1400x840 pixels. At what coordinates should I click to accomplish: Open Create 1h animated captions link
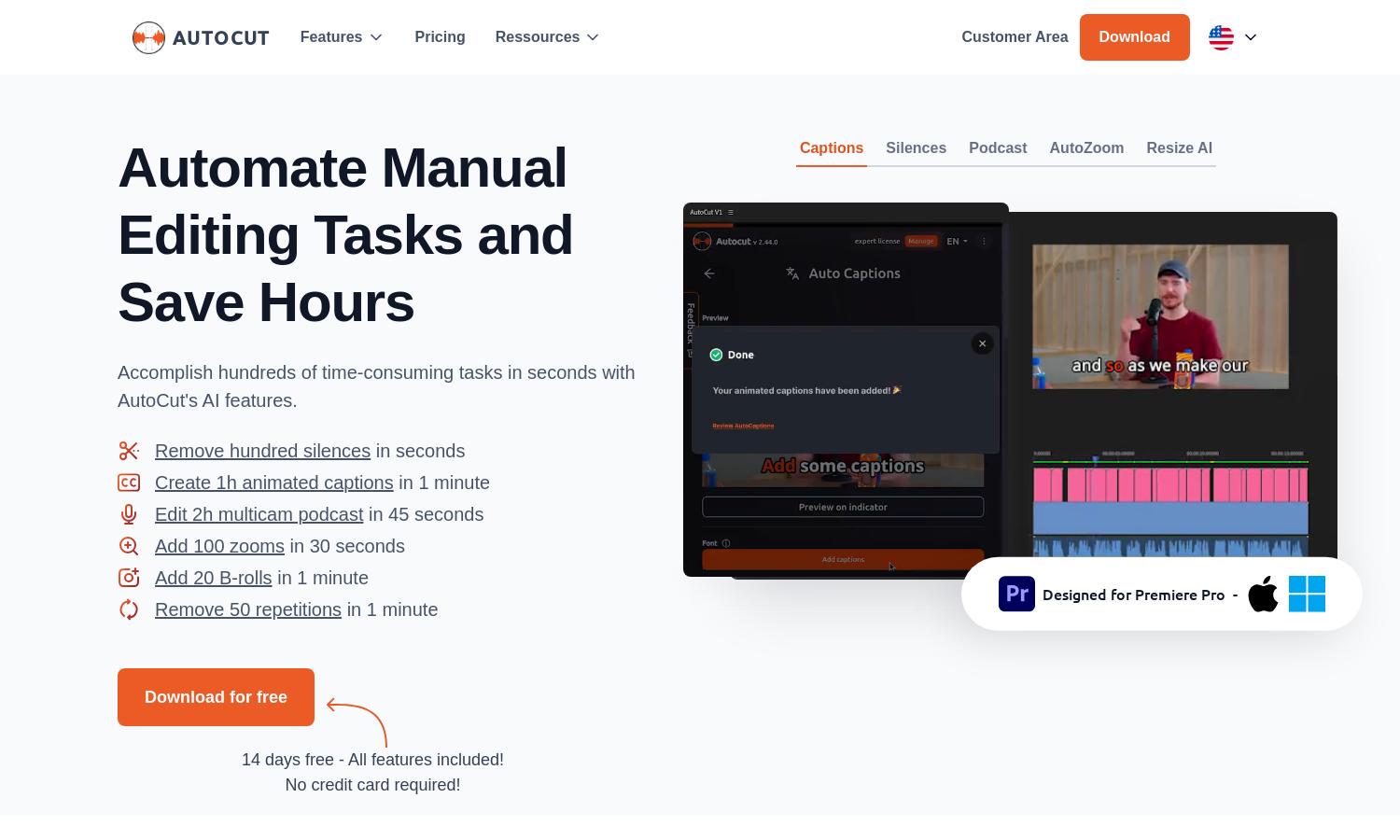273,483
